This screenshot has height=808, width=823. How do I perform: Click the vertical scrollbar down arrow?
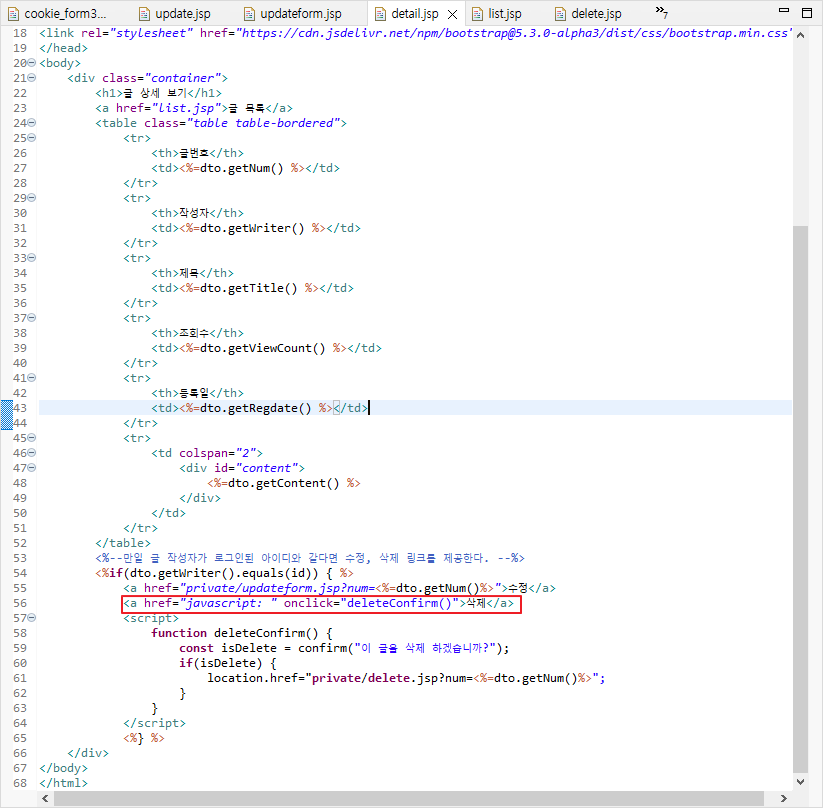point(800,782)
